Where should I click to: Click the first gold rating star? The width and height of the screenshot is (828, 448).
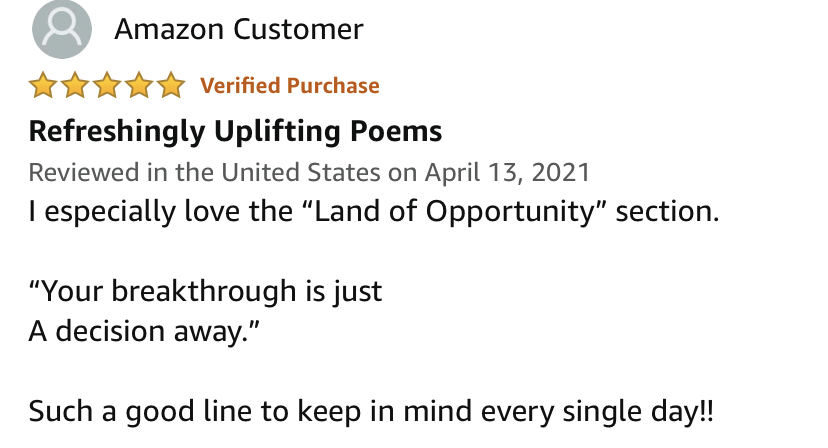tap(43, 86)
